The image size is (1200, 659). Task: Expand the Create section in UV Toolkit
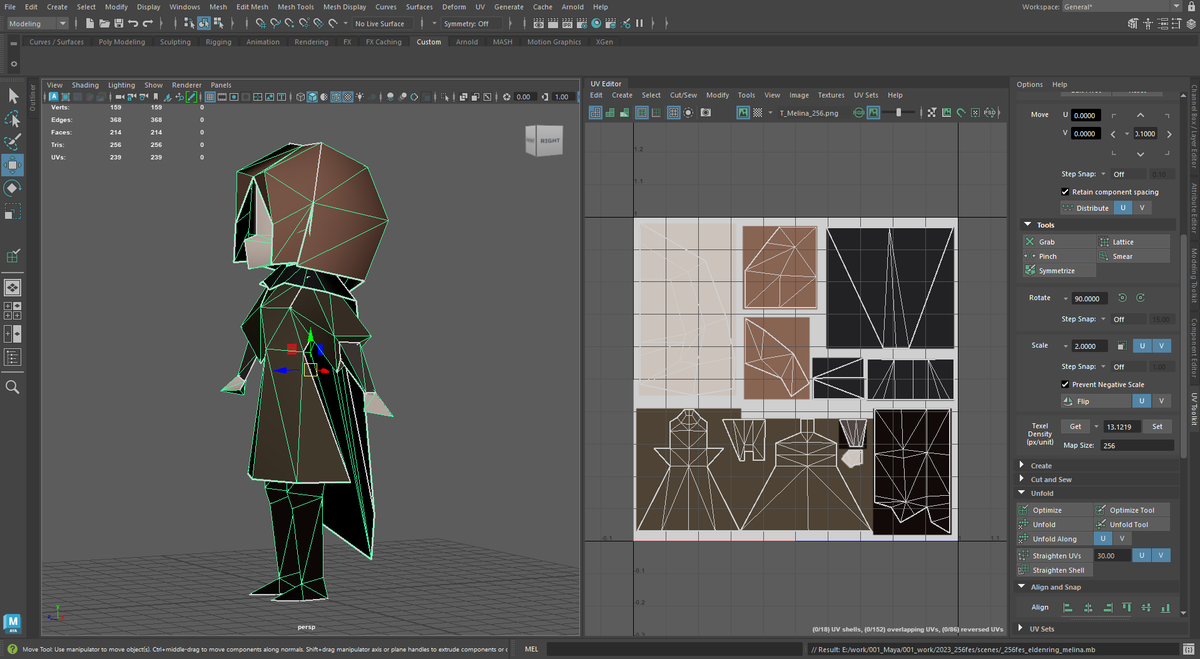click(1040, 465)
